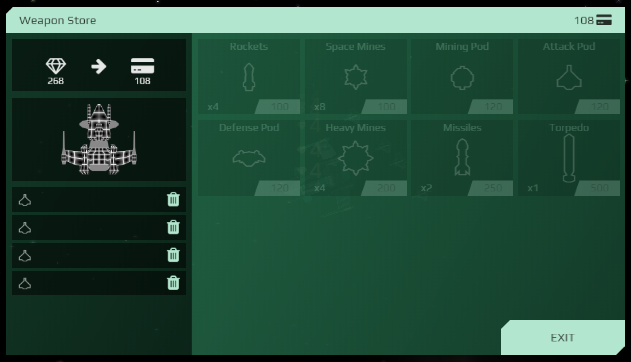Click the Missiles icon

pyautogui.click(x=462, y=157)
